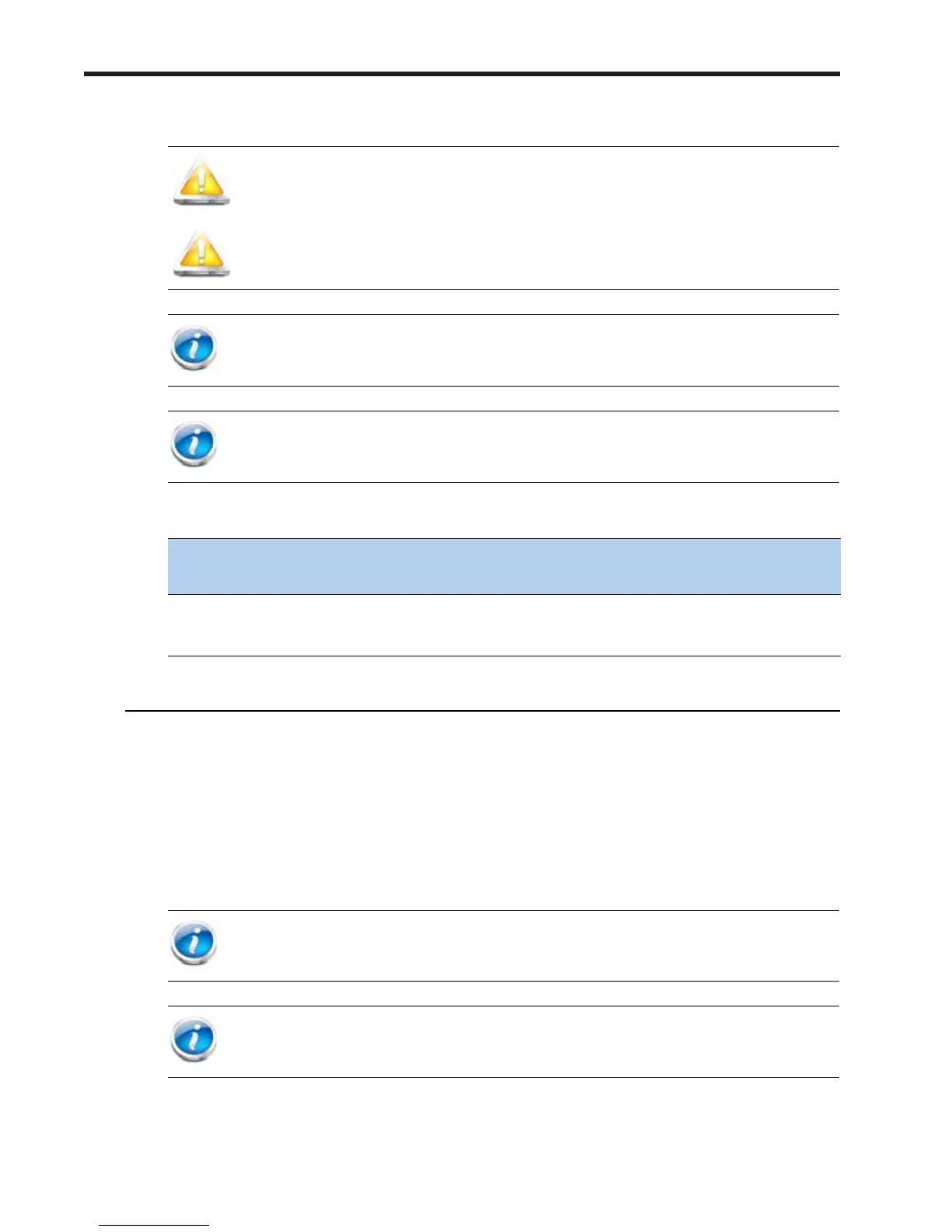This screenshot has height=1232, width=952.
Task: Open the blue underlined footer link
Action: tap(154, 1226)
